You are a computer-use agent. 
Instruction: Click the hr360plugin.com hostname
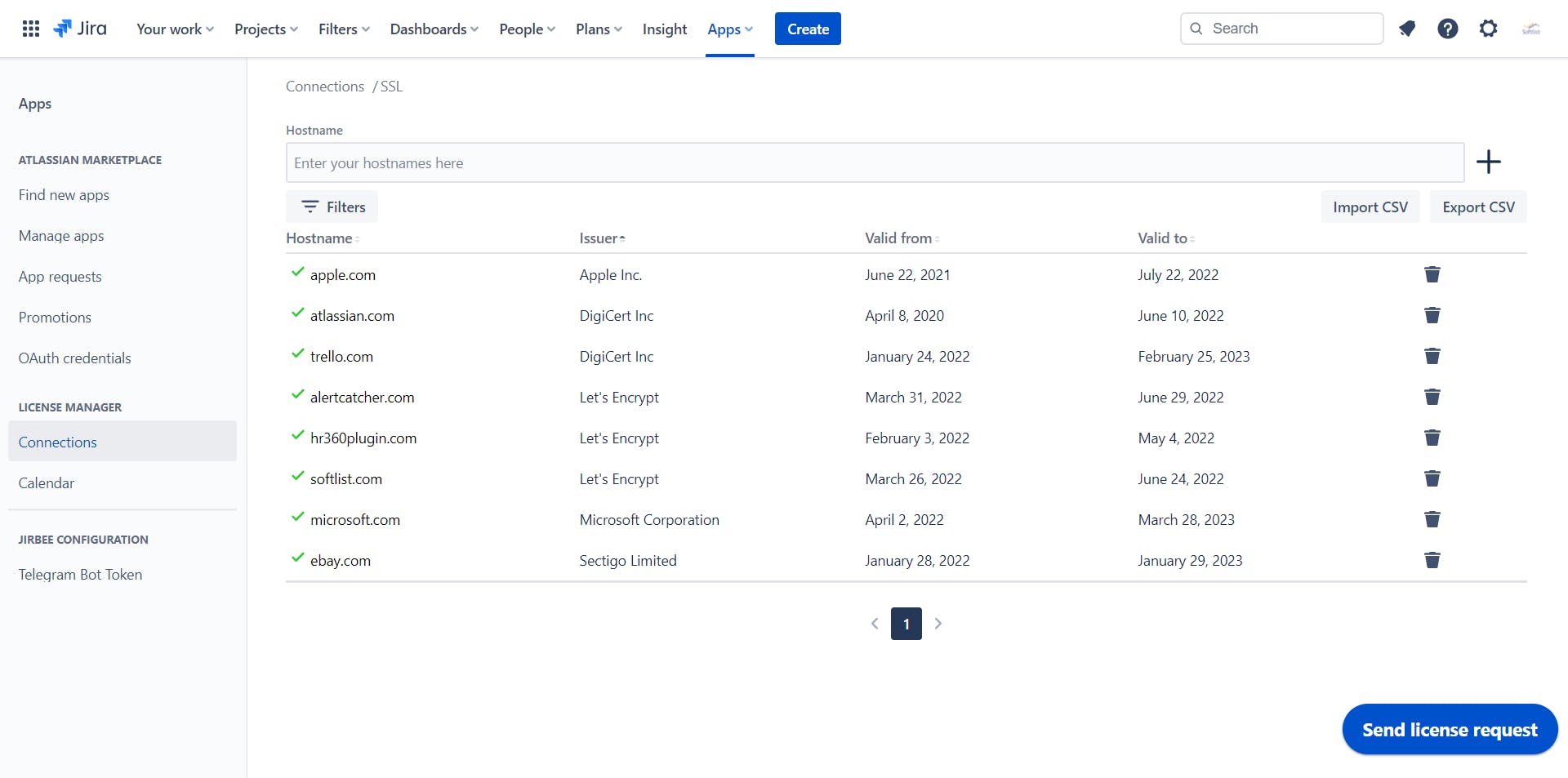[363, 438]
